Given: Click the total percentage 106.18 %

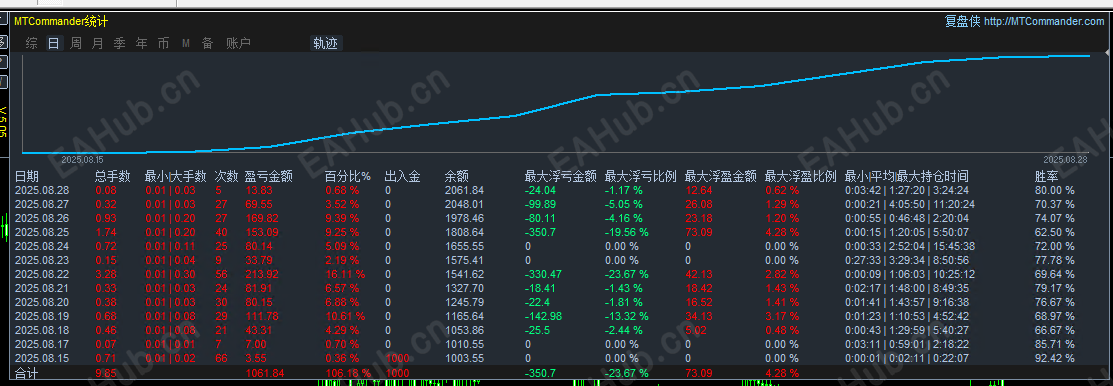Looking at the screenshot, I should tap(349, 373).
